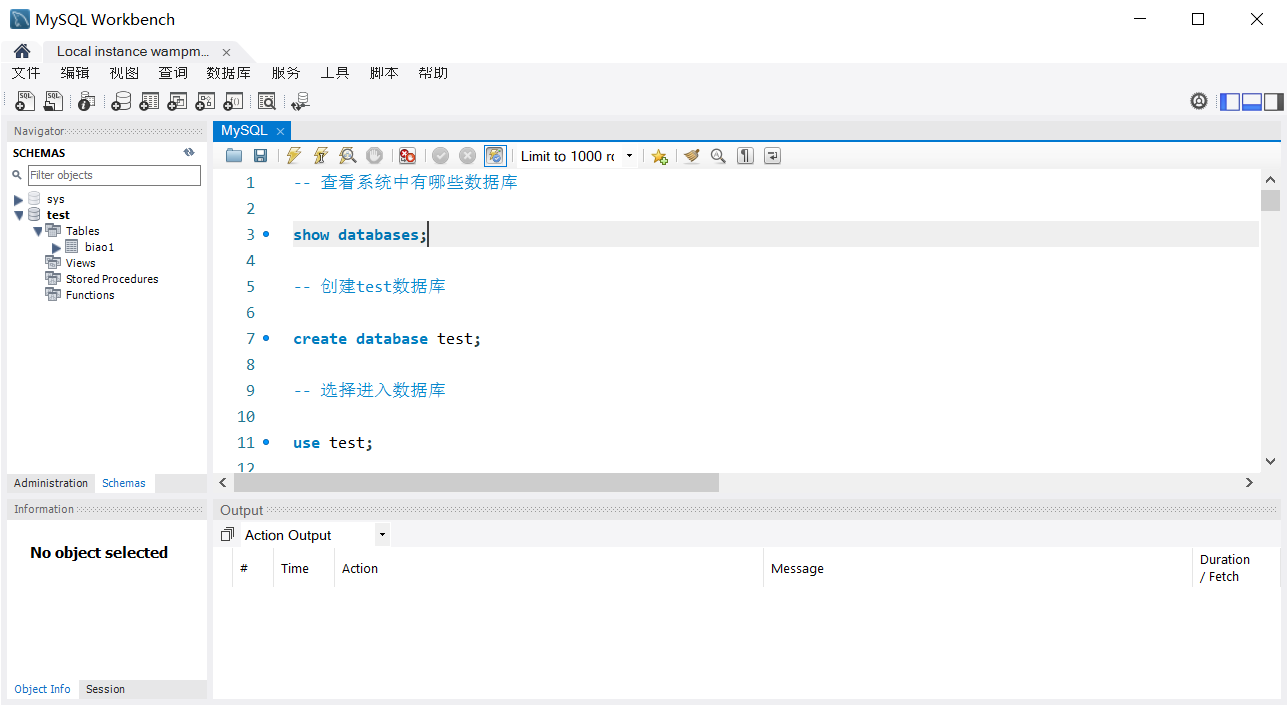Open a script file in this editor
The height and width of the screenshot is (706, 1288).
(234, 156)
